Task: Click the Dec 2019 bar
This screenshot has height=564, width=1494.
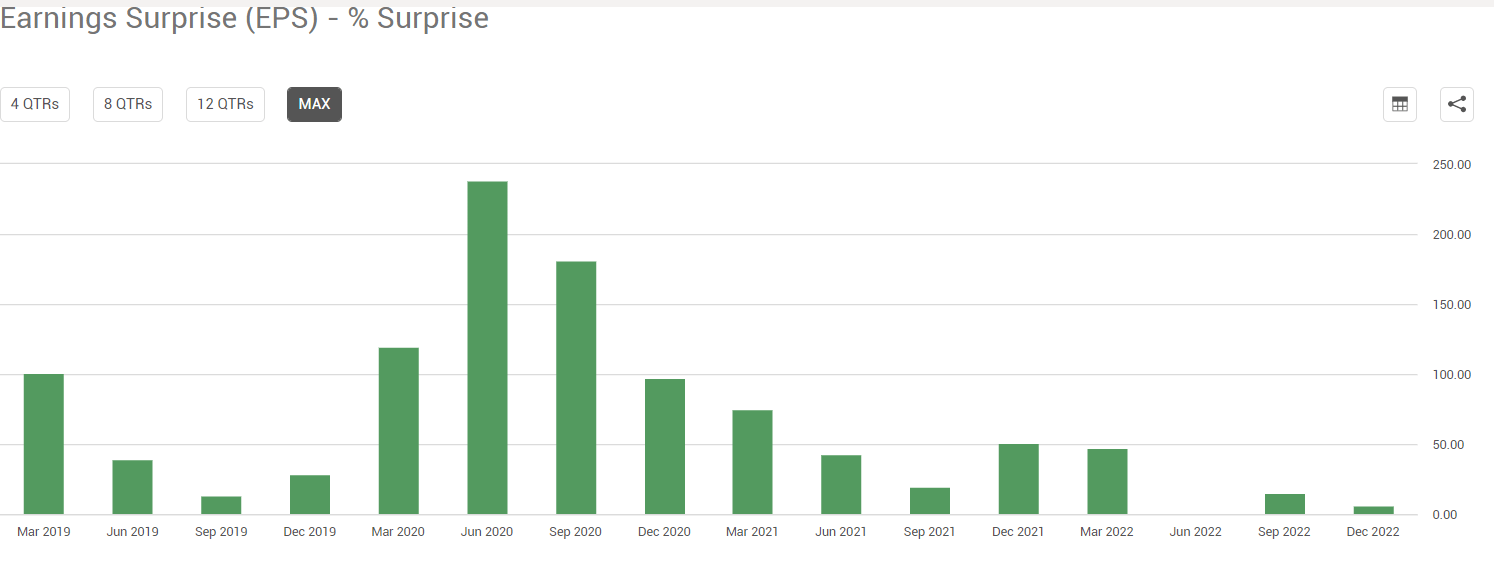Action: pyautogui.click(x=310, y=495)
